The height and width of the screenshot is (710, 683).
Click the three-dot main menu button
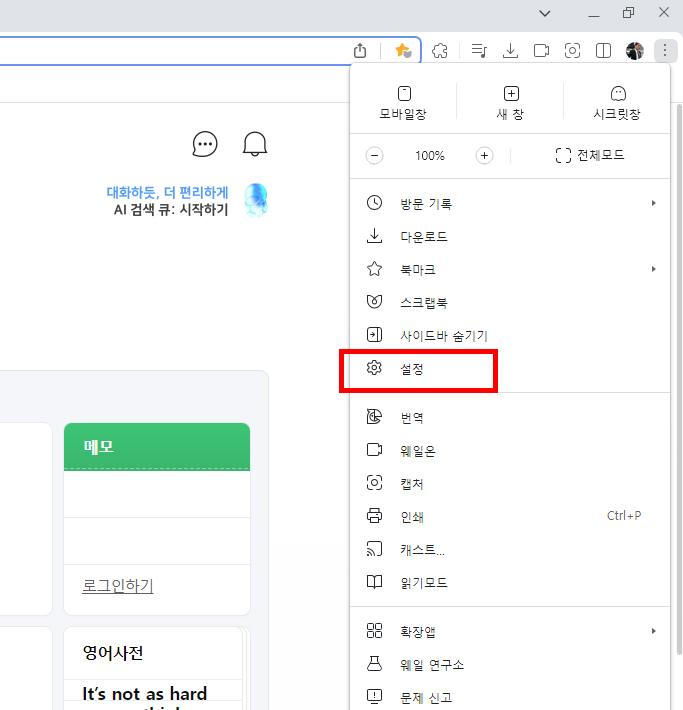click(665, 50)
